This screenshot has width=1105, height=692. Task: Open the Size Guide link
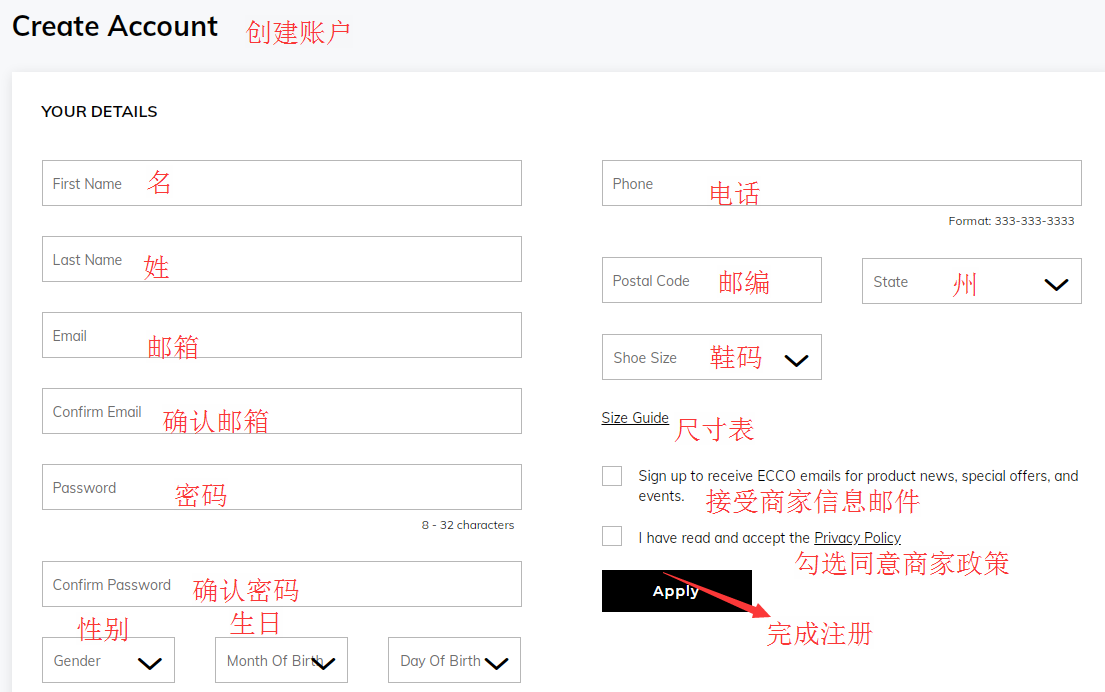tap(635, 418)
